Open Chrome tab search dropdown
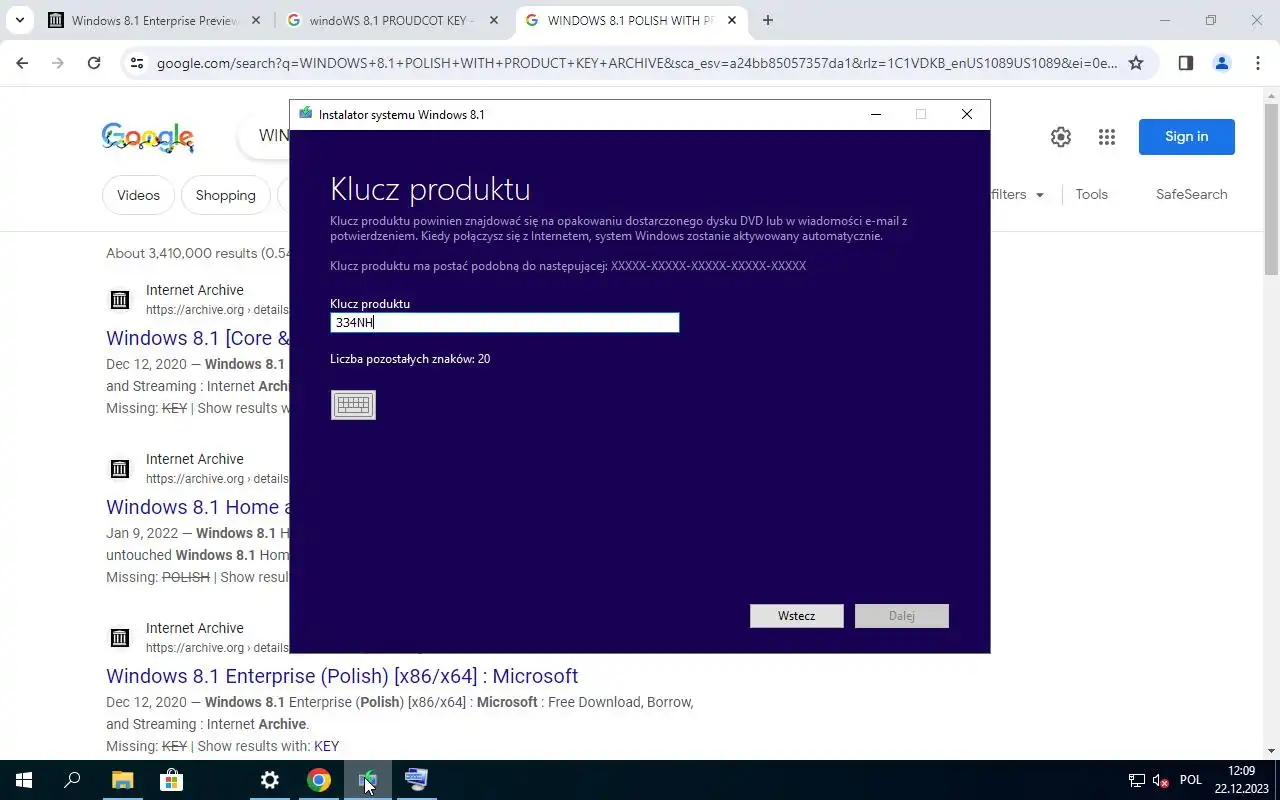The image size is (1280, 800). (x=19, y=20)
